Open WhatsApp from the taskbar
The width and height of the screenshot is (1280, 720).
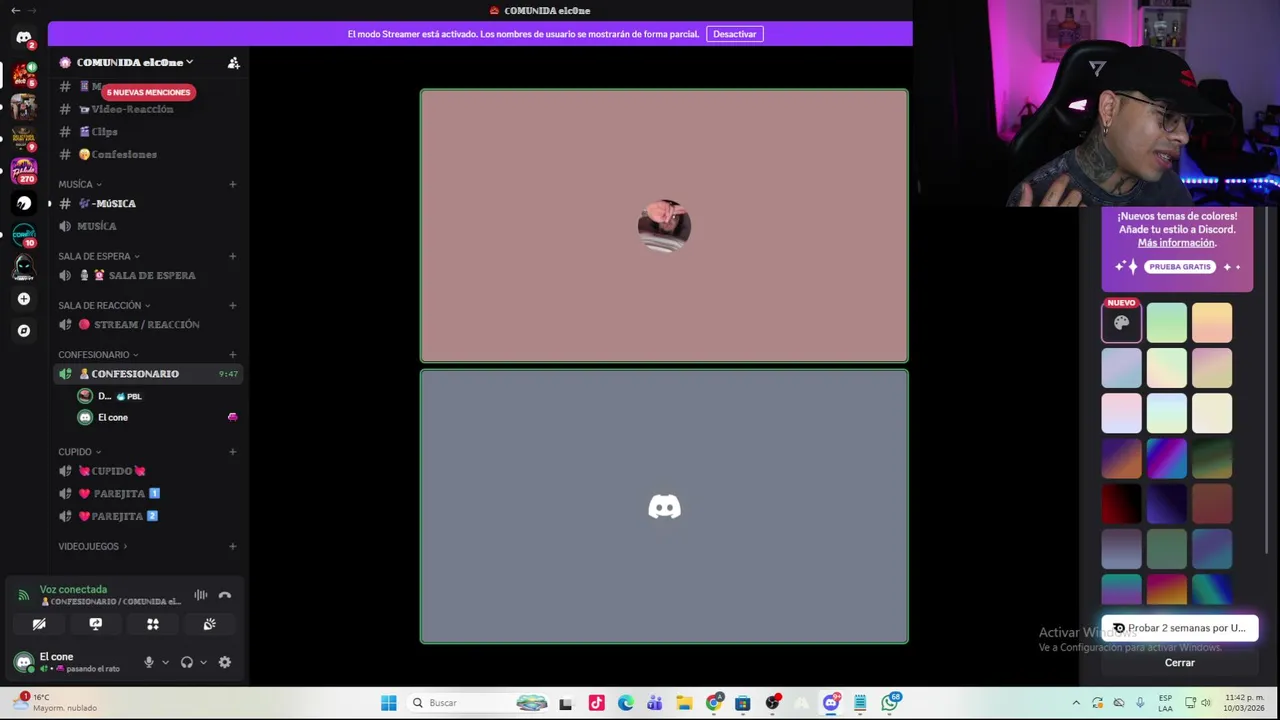(889, 703)
